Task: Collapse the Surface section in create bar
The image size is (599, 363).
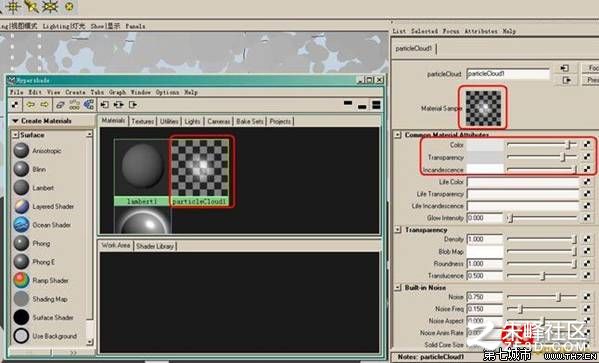Action: (x=16, y=135)
